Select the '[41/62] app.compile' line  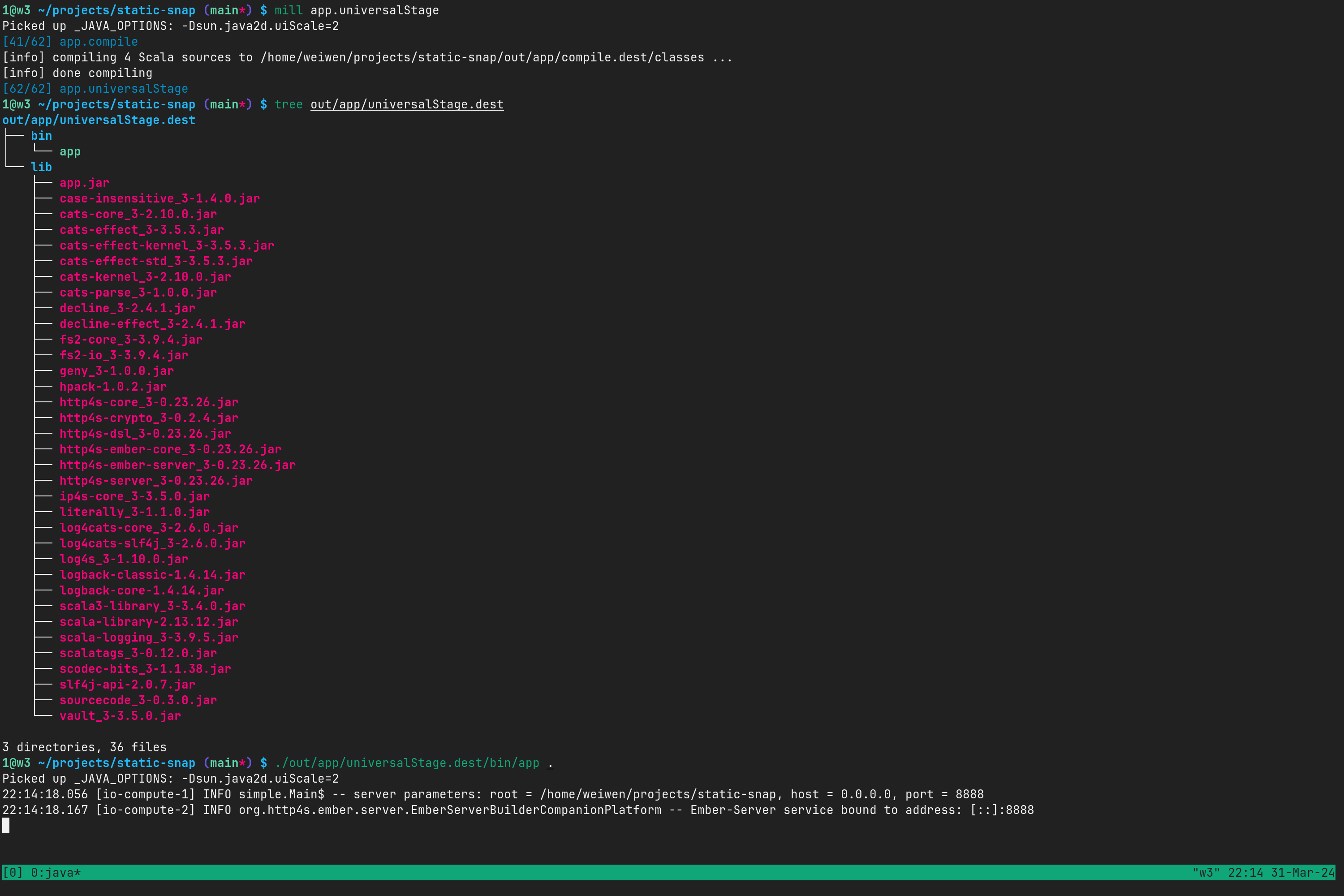click(70, 42)
